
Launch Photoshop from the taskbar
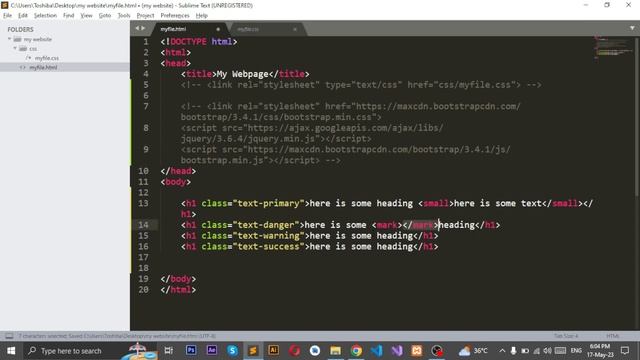(191, 351)
